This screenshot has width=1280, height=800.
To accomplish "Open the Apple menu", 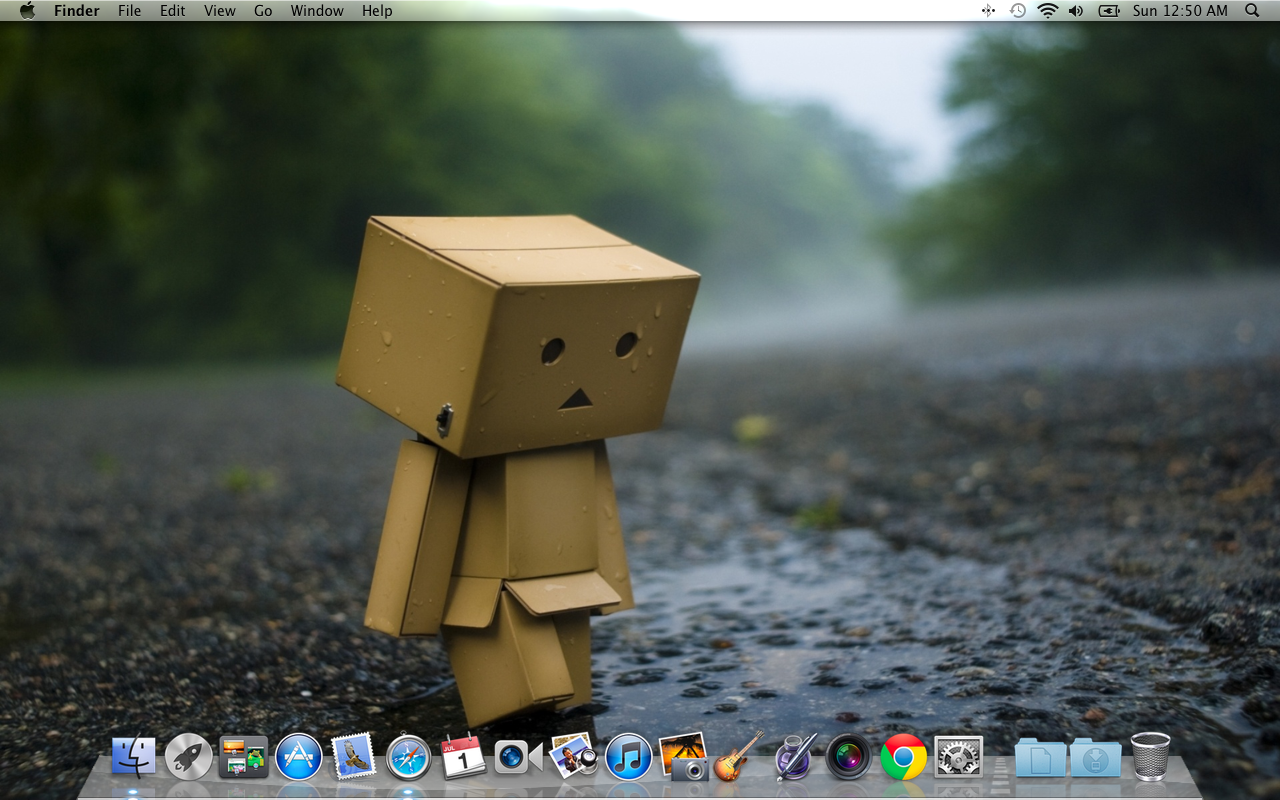I will pyautogui.click(x=27, y=10).
